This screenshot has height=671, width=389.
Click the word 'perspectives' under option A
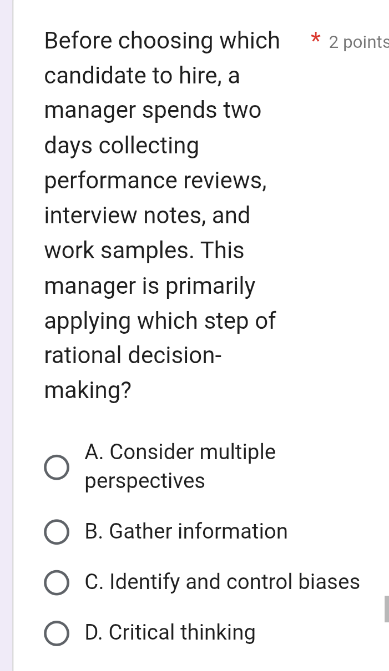point(145,481)
